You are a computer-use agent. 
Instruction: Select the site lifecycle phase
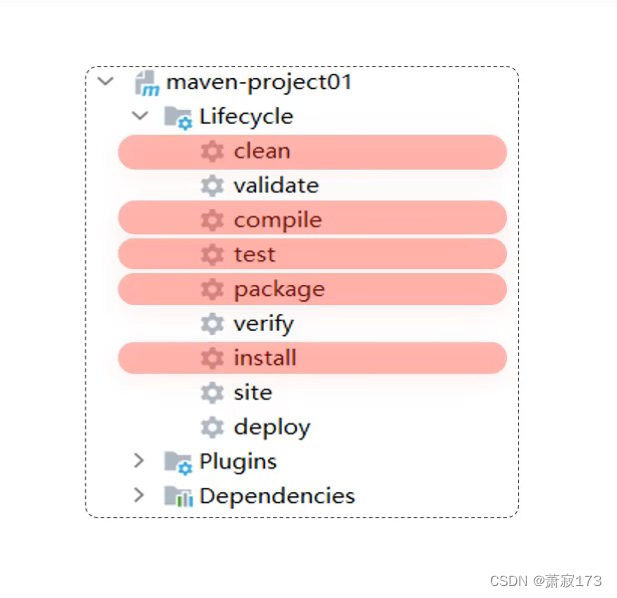[x=253, y=393]
